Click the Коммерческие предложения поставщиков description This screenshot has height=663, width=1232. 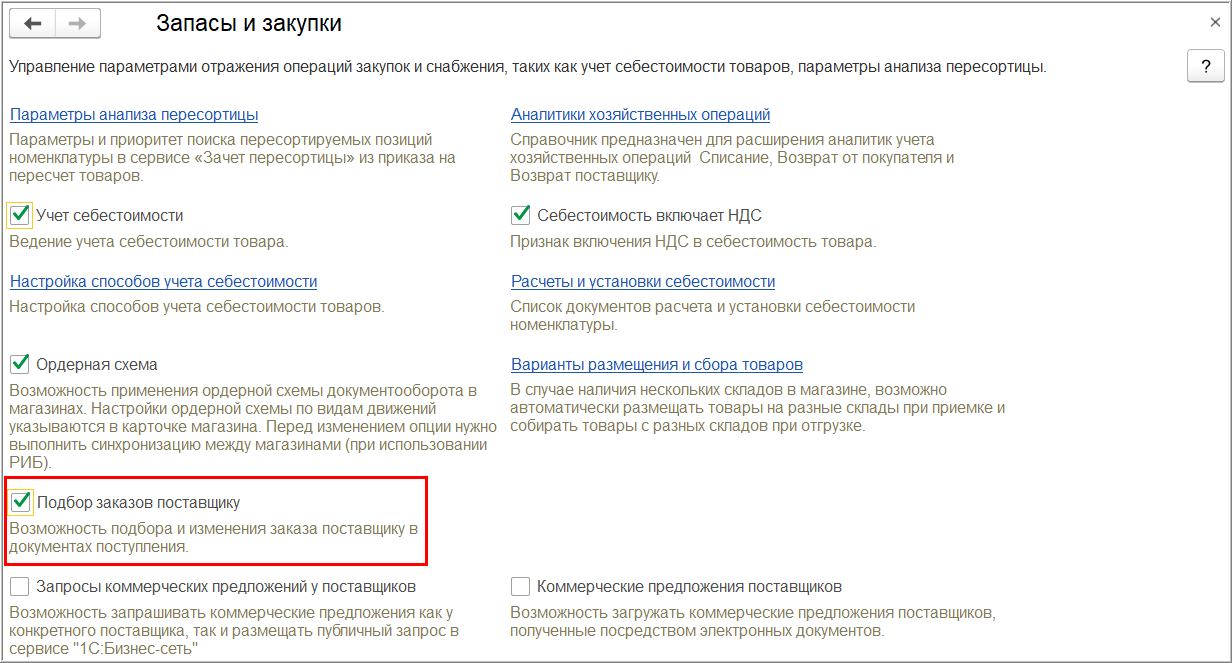point(752,621)
